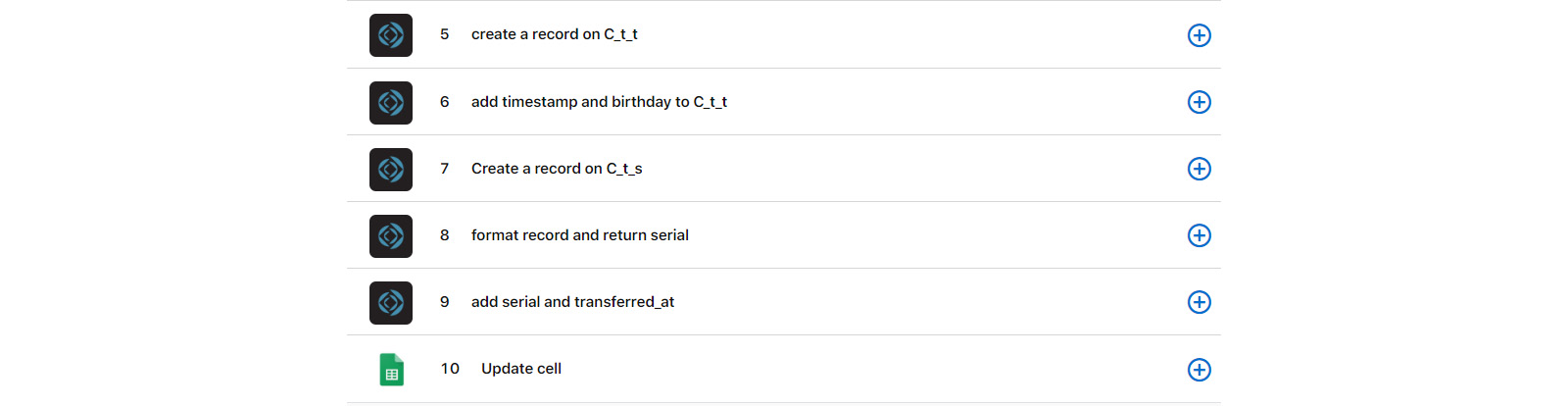Select 'add serial and transferred_at' step

[572, 302]
